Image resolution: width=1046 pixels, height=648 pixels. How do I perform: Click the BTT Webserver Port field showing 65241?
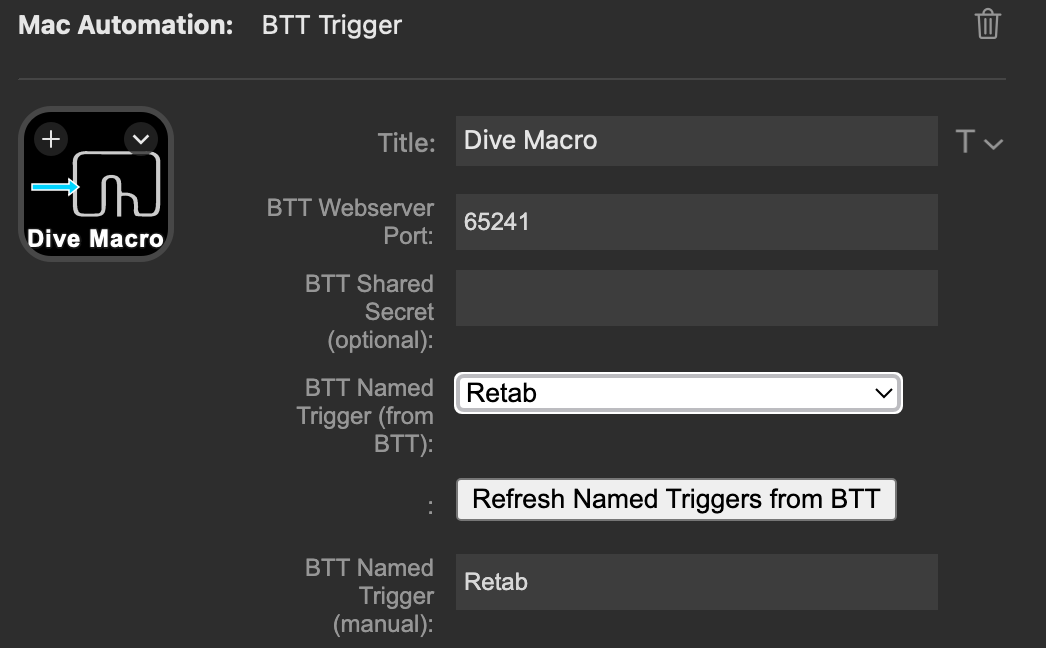pos(696,221)
